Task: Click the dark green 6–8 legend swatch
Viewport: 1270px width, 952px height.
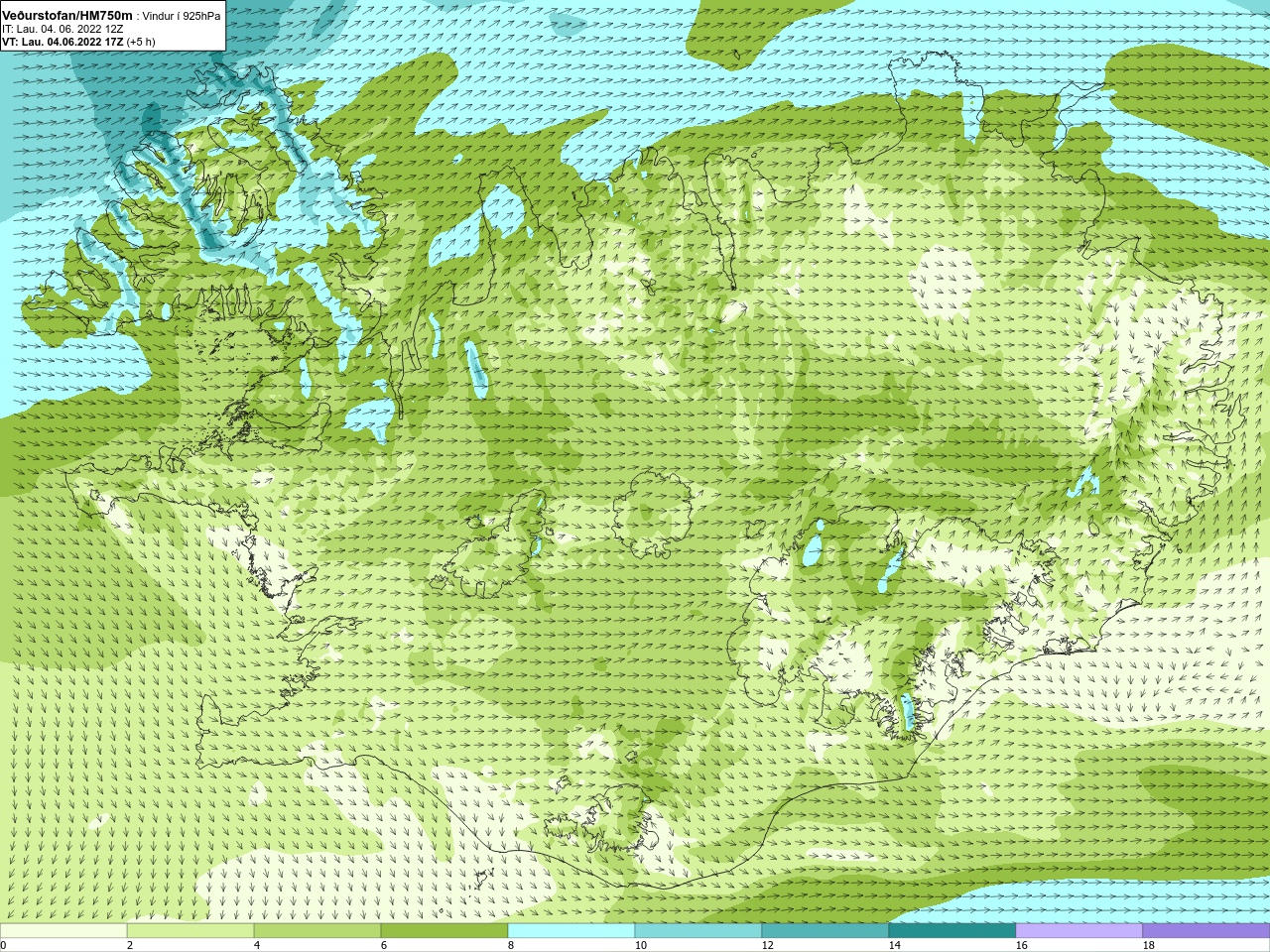Action: (x=444, y=931)
